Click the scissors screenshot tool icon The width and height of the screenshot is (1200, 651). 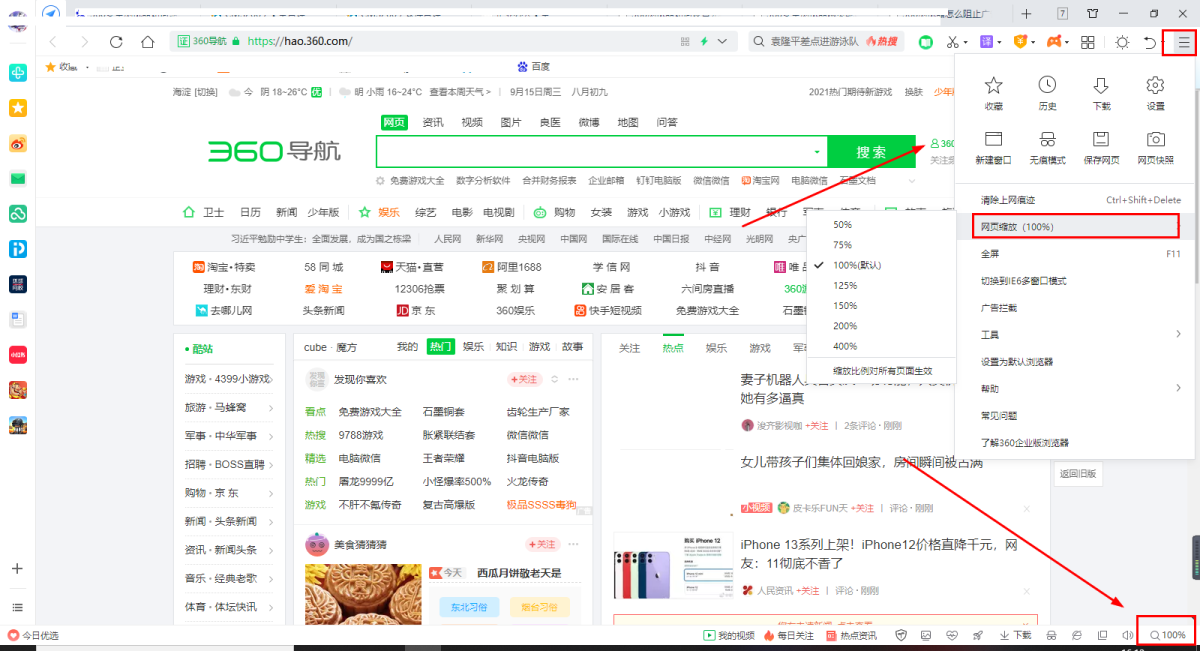(x=954, y=42)
